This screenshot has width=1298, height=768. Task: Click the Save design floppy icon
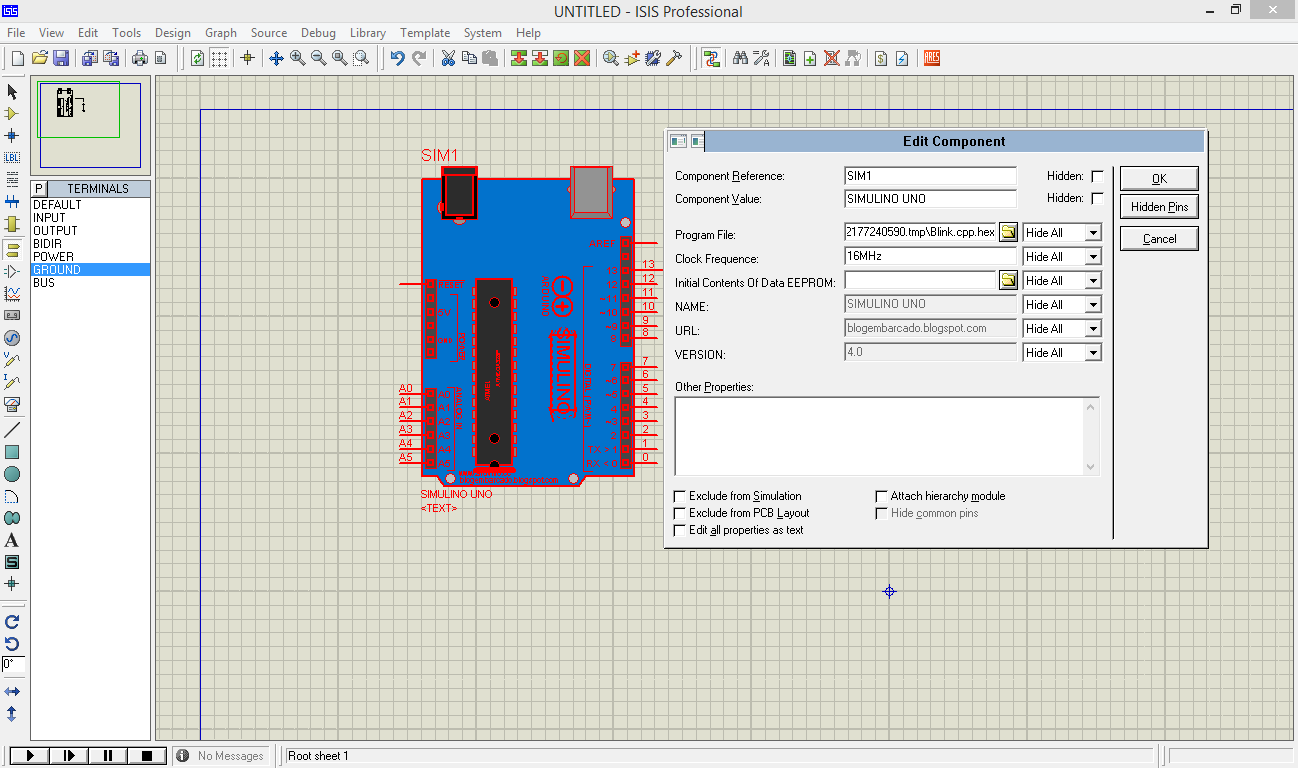[61, 58]
